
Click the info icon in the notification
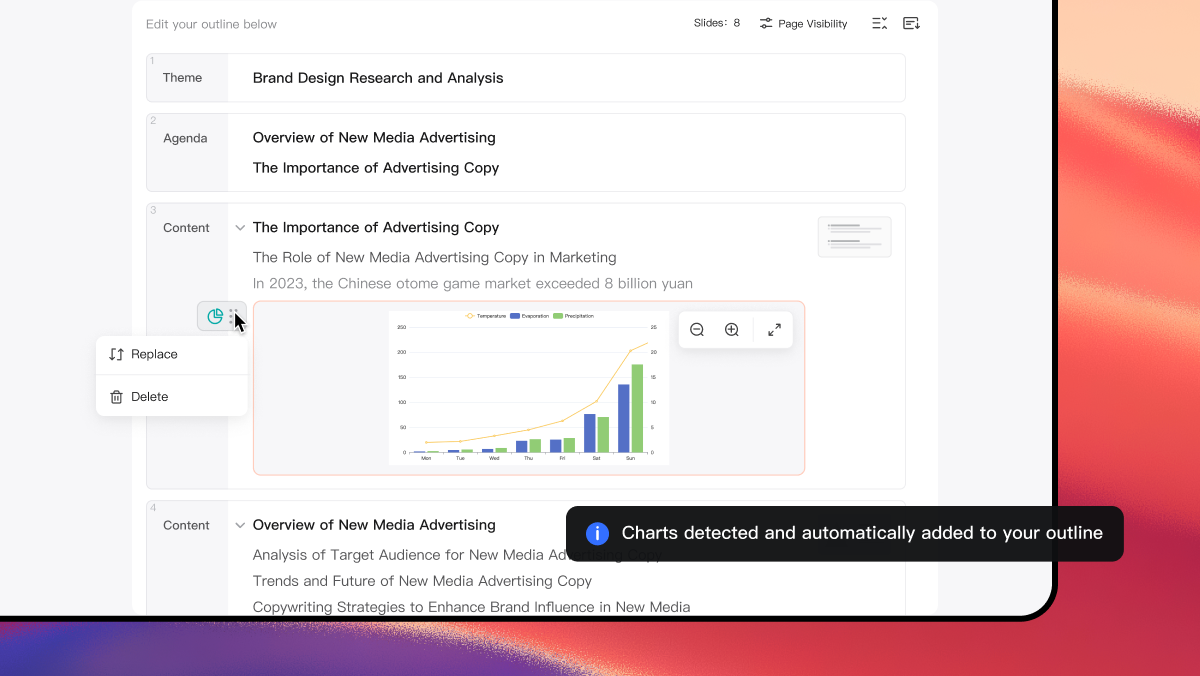coord(597,533)
